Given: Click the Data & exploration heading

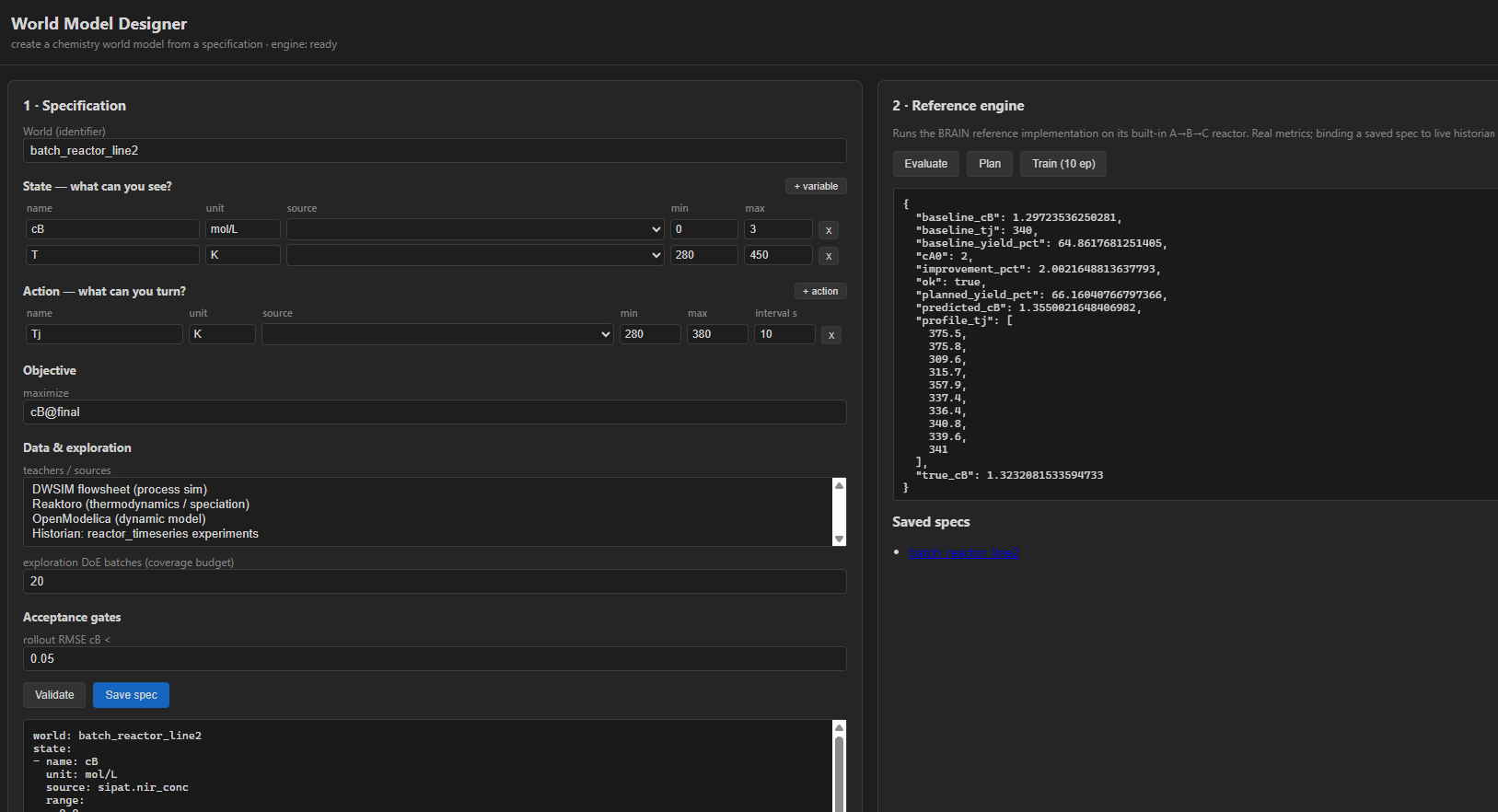Looking at the screenshot, I should coord(77,448).
